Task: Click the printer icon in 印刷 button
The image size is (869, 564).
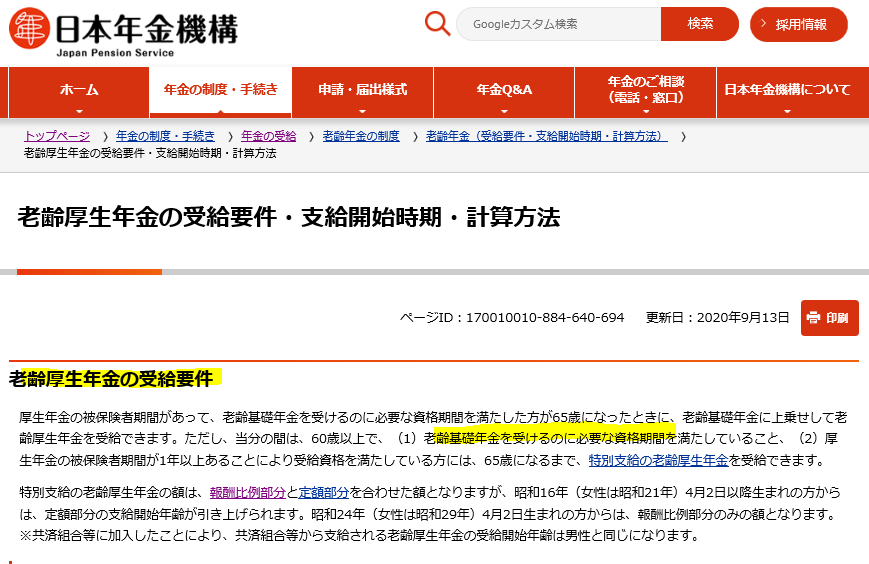Action: pyautogui.click(x=813, y=318)
